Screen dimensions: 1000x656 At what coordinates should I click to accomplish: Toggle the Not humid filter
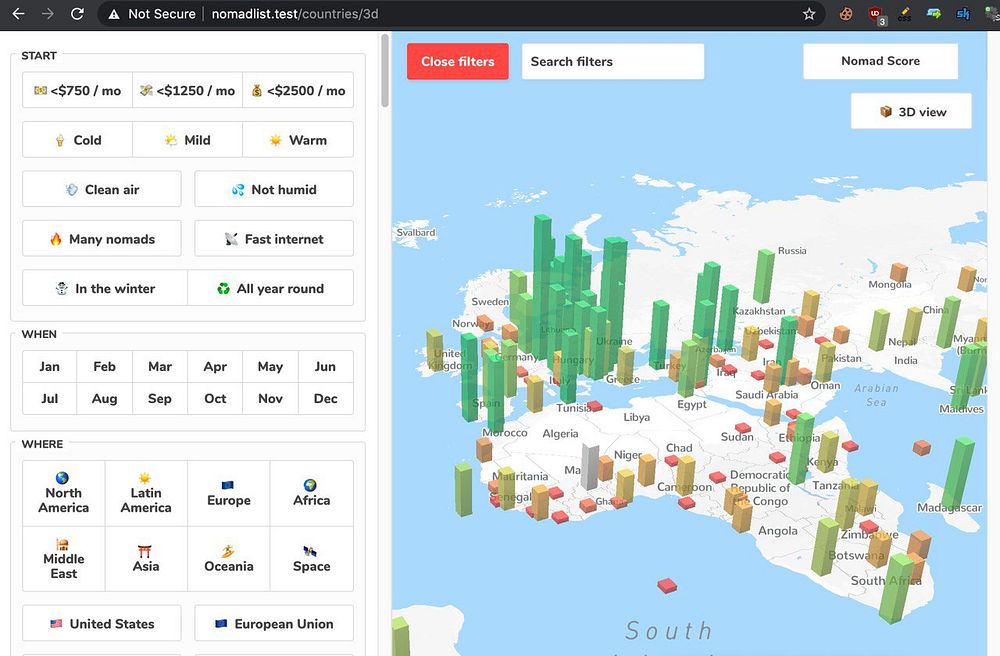(x=274, y=189)
